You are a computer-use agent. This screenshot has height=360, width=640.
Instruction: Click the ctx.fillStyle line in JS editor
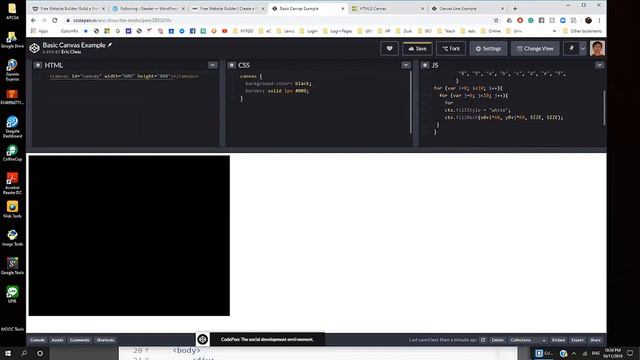(478, 110)
